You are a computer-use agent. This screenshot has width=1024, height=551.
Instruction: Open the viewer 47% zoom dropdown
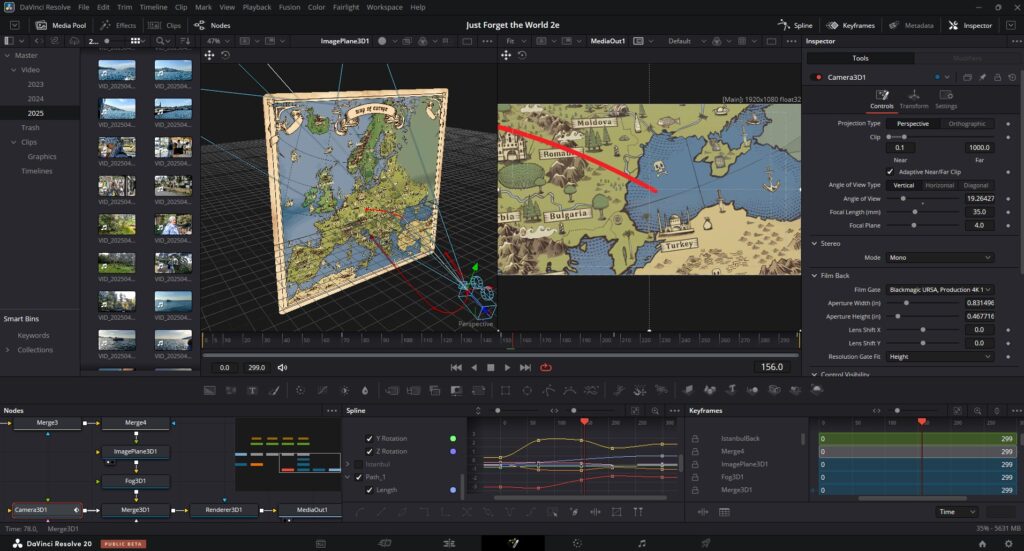point(218,40)
